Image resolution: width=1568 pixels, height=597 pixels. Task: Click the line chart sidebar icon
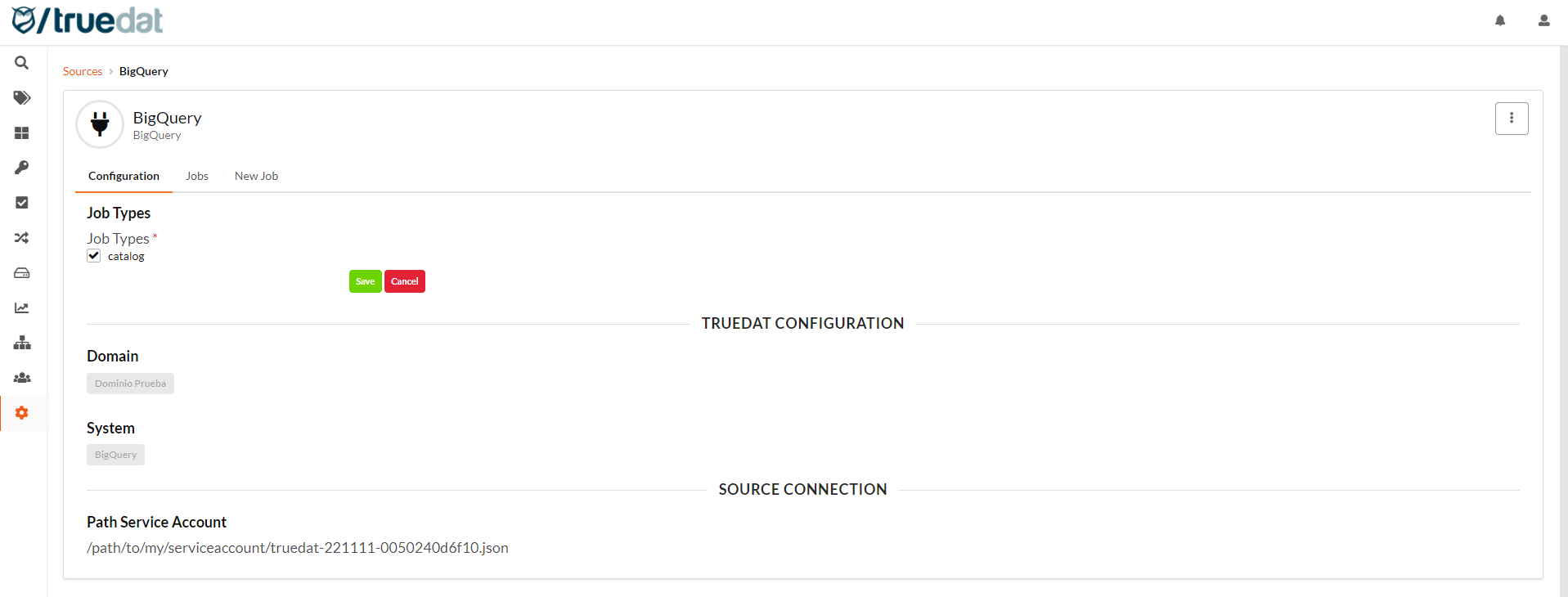(x=22, y=308)
